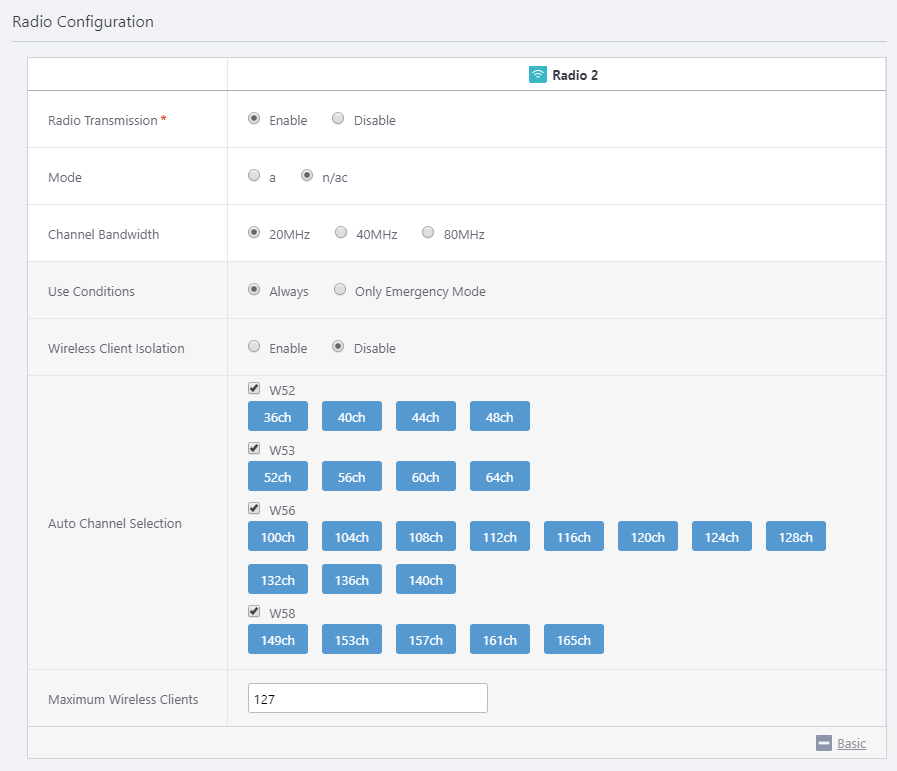Toggle channel 120ch button
The image size is (897, 771).
coord(648,536)
